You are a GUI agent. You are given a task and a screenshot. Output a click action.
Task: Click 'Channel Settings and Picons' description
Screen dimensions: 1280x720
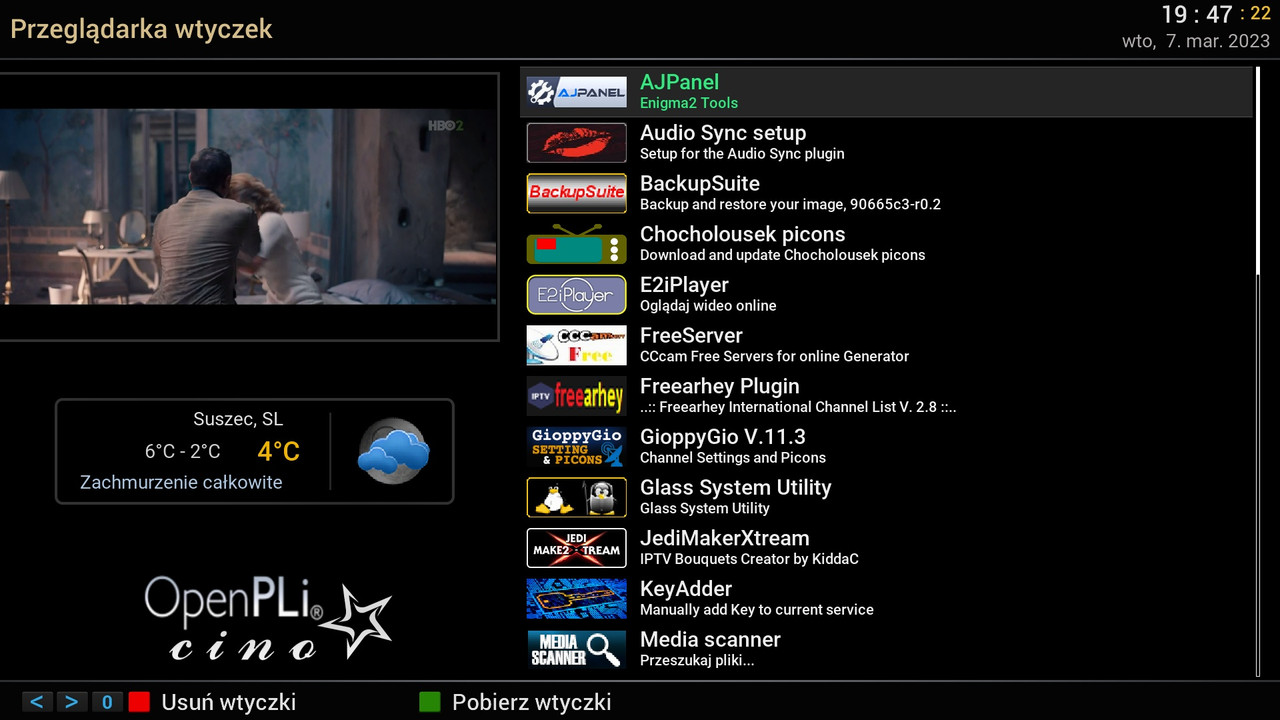(733, 458)
